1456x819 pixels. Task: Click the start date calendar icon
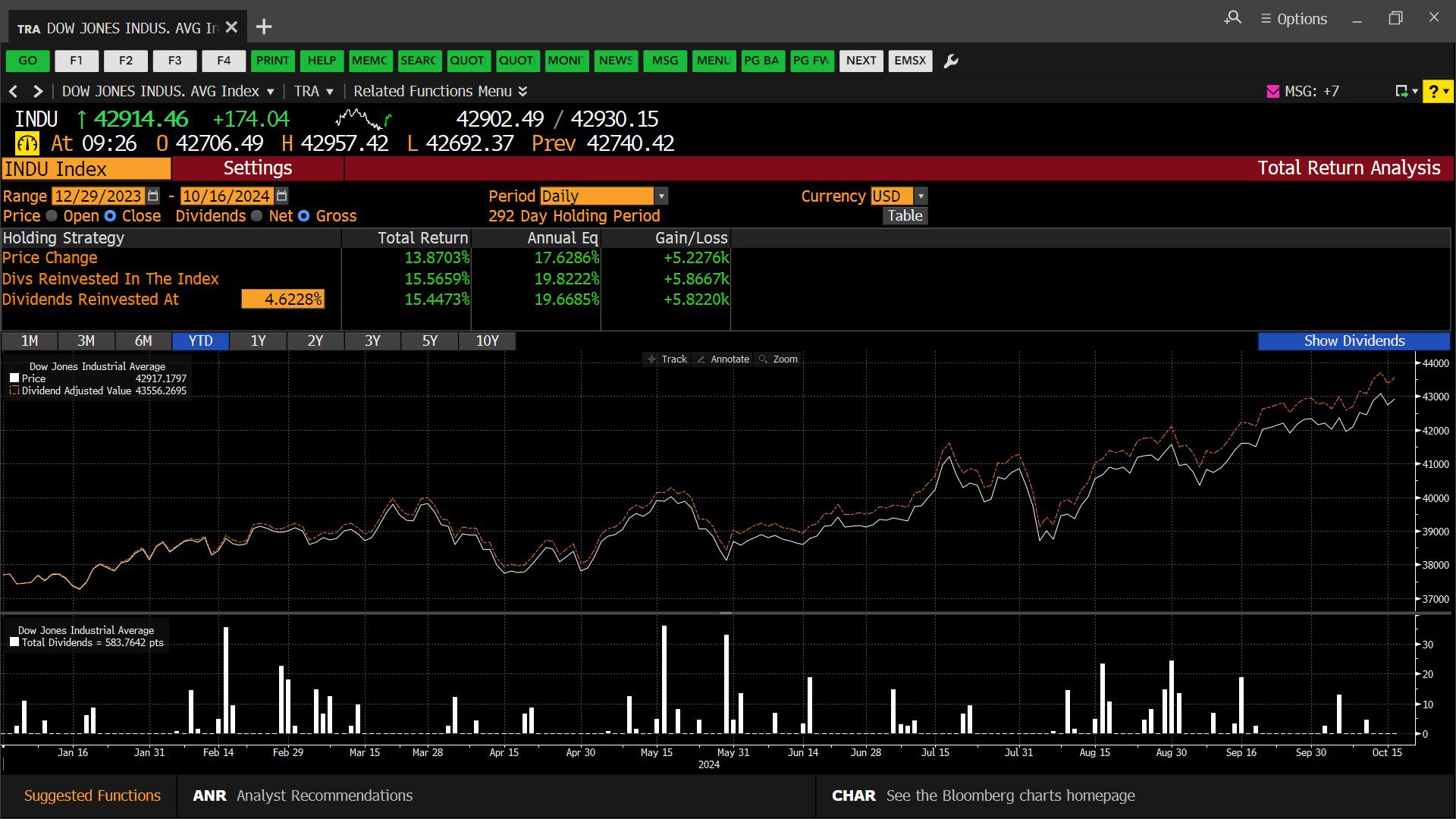coord(153,196)
